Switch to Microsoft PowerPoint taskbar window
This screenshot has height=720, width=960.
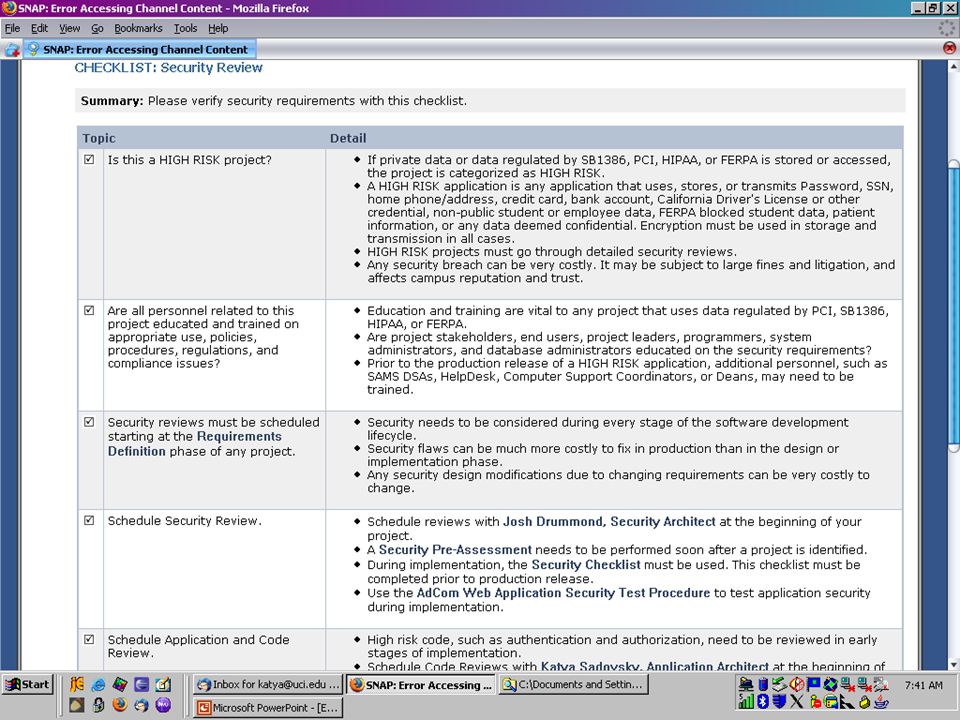pyautogui.click(x=268, y=707)
